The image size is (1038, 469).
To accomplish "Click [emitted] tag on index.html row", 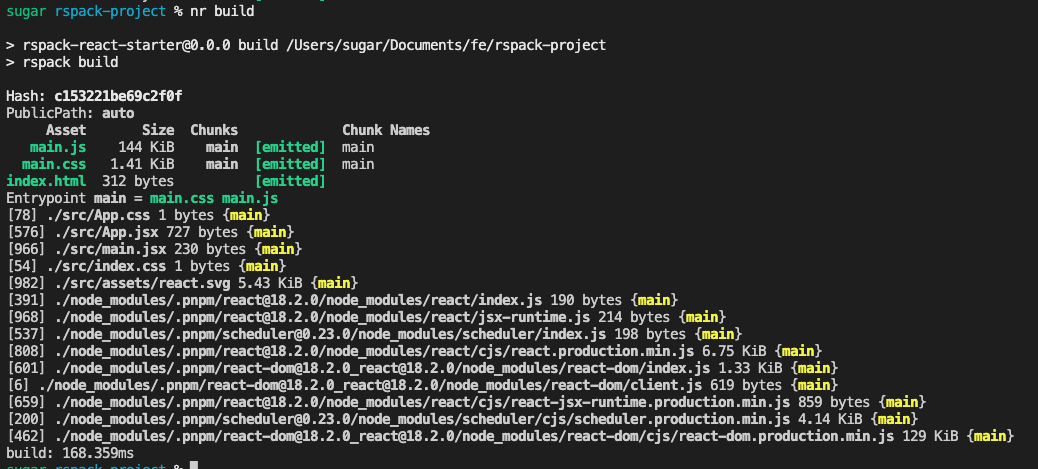I will 291,181.
